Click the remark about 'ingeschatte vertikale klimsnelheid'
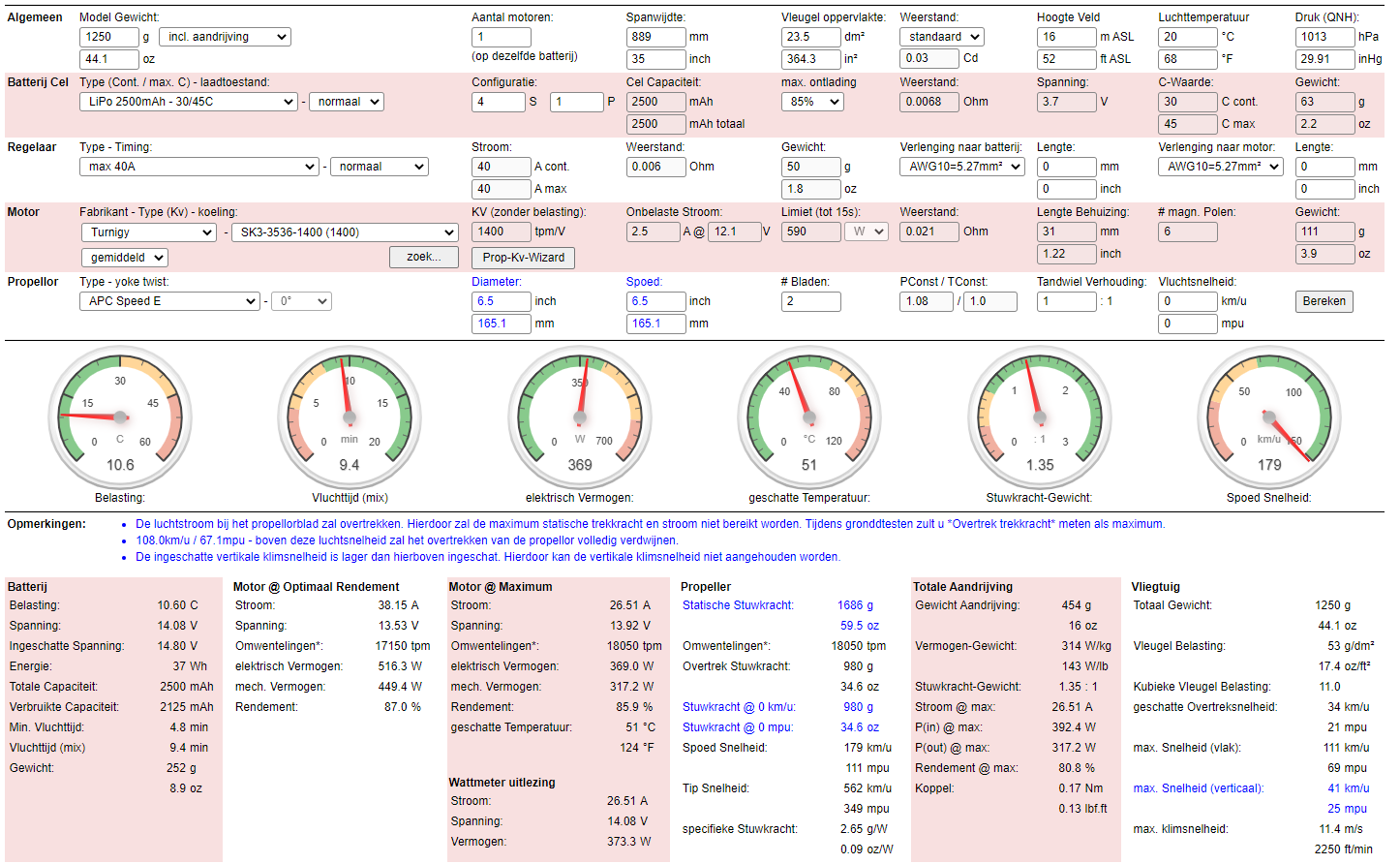This screenshot has height=864, width=1400. tap(488, 557)
